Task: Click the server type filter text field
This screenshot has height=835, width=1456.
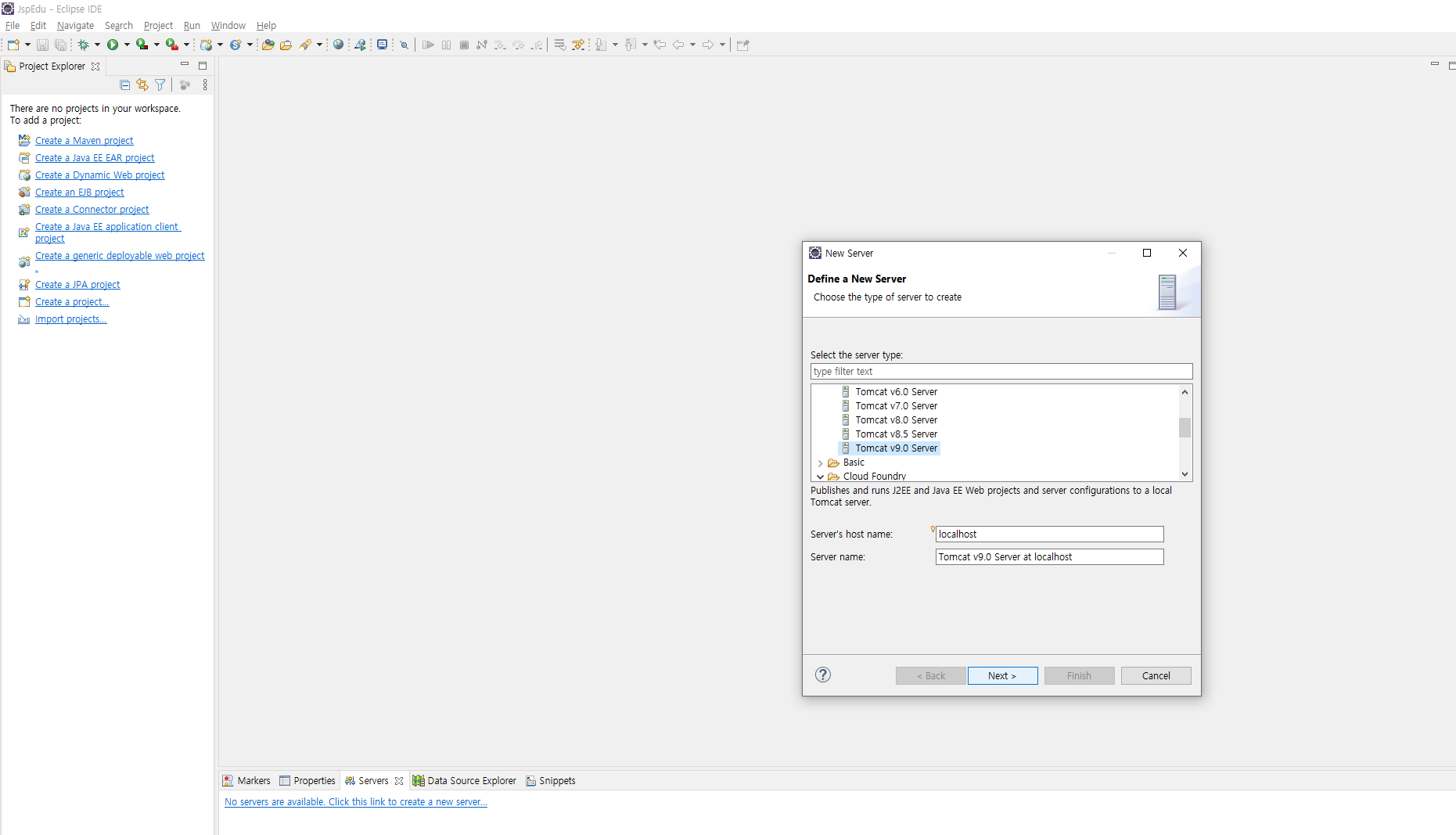Action: pos(1001,372)
